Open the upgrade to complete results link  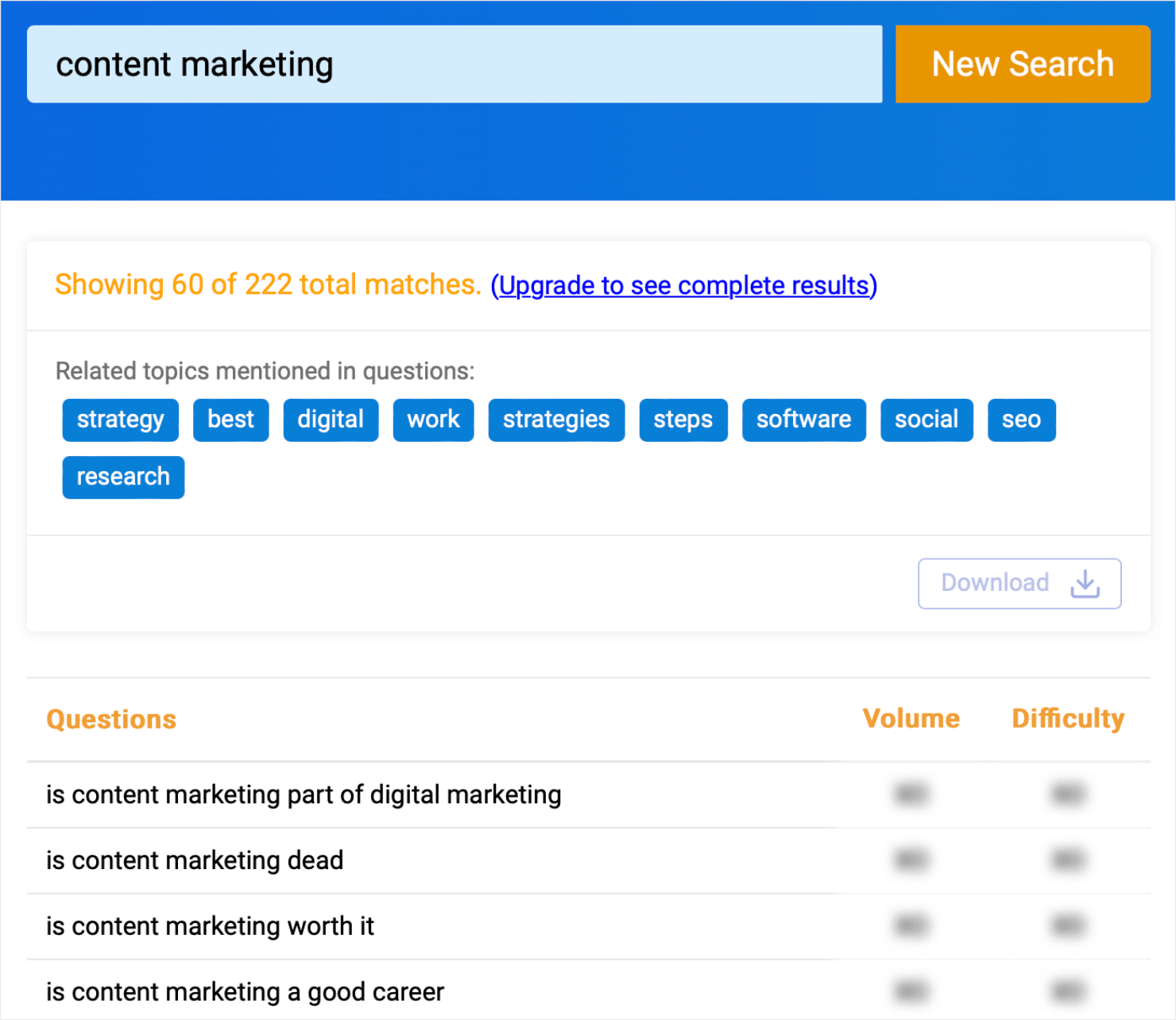[x=684, y=285]
